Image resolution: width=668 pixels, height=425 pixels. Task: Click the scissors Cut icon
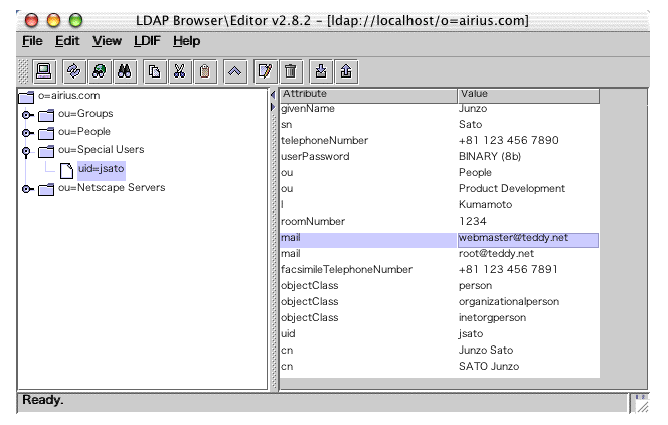(x=179, y=71)
